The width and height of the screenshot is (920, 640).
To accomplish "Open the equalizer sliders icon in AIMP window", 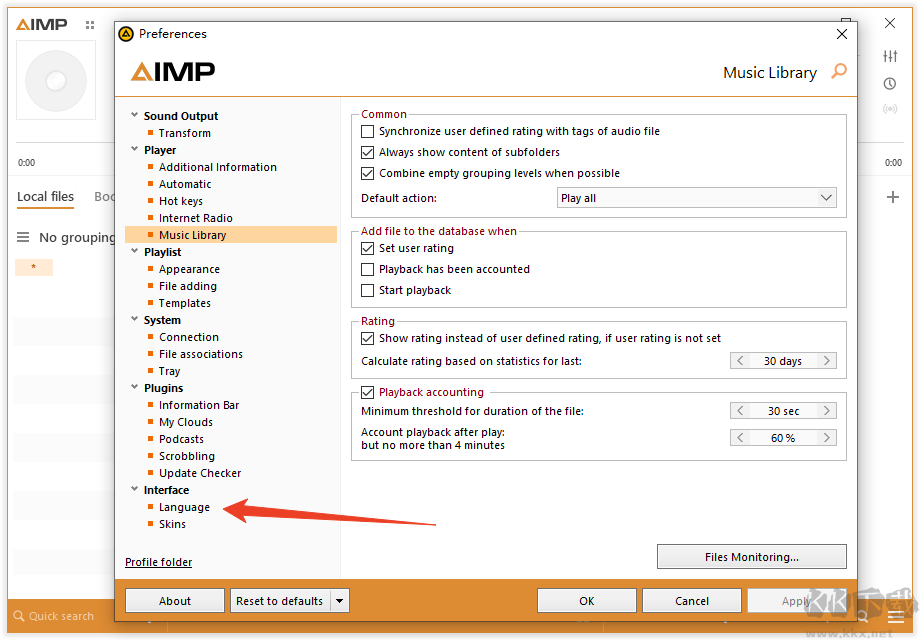I will (x=890, y=56).
